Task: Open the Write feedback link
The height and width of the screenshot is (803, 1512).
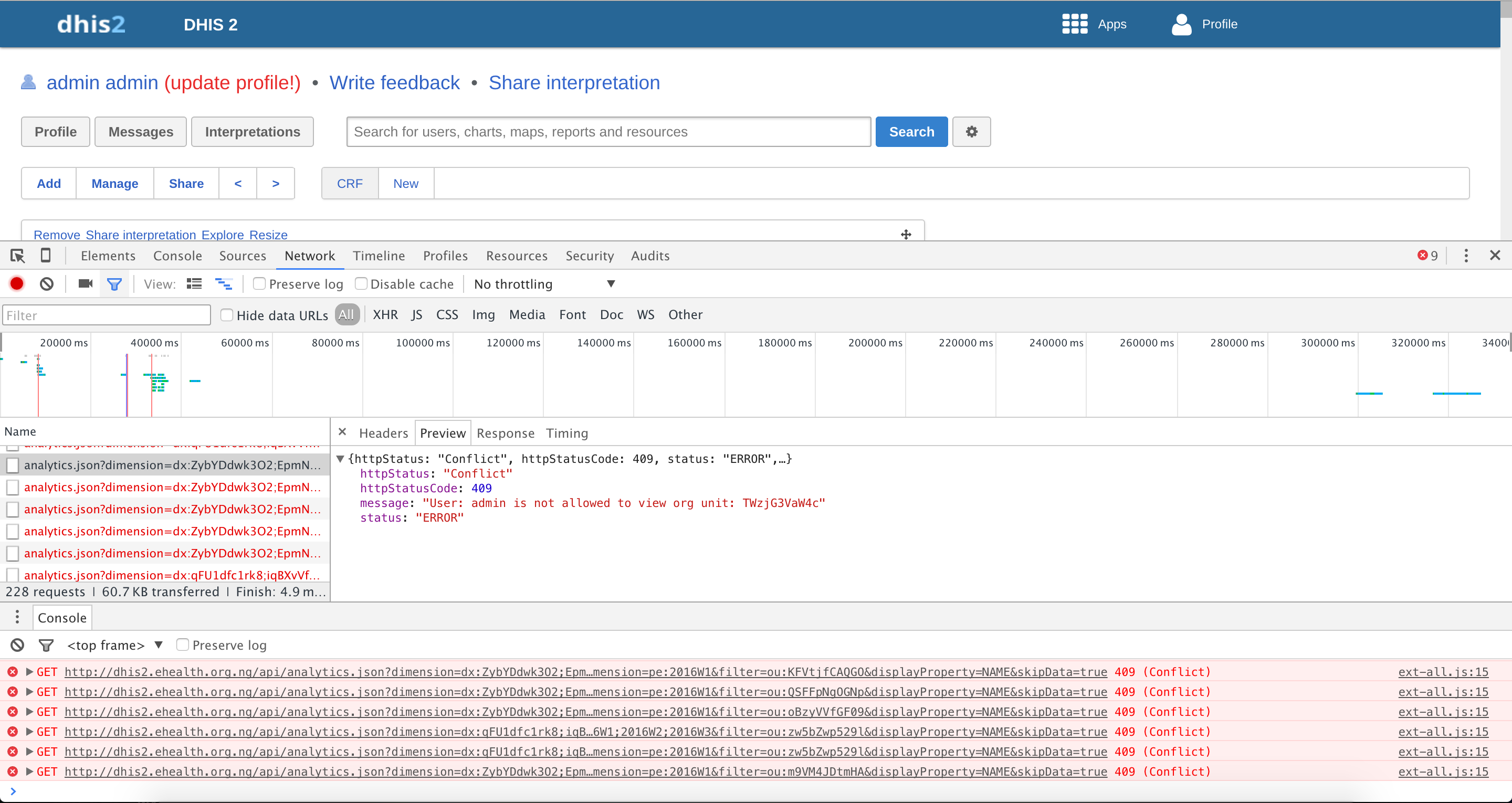Action: click(x=394, y=83)
